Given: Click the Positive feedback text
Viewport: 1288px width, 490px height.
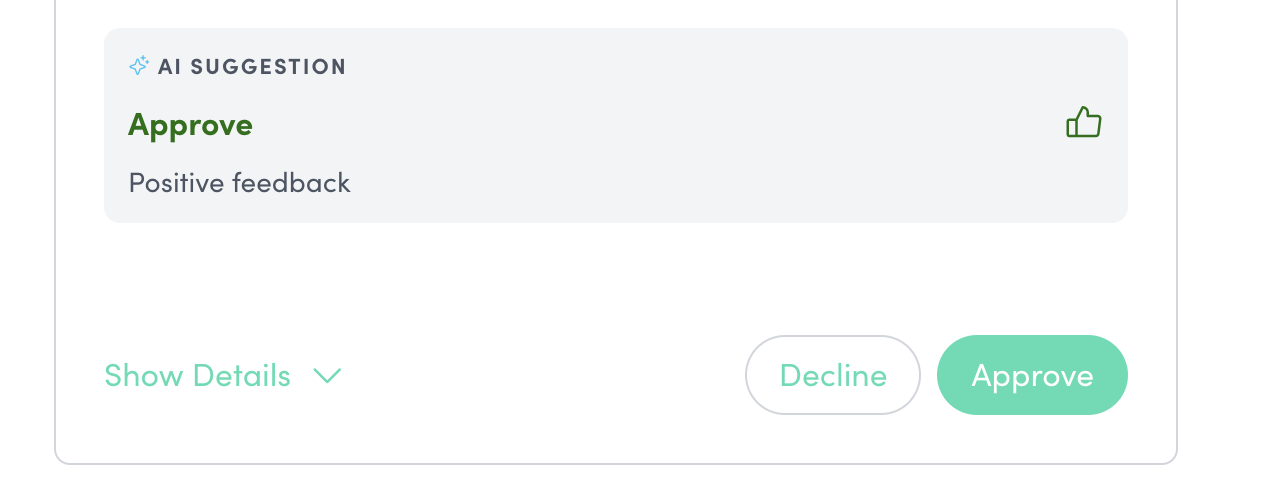Looking at the screenshot, I should pos(239,183).
